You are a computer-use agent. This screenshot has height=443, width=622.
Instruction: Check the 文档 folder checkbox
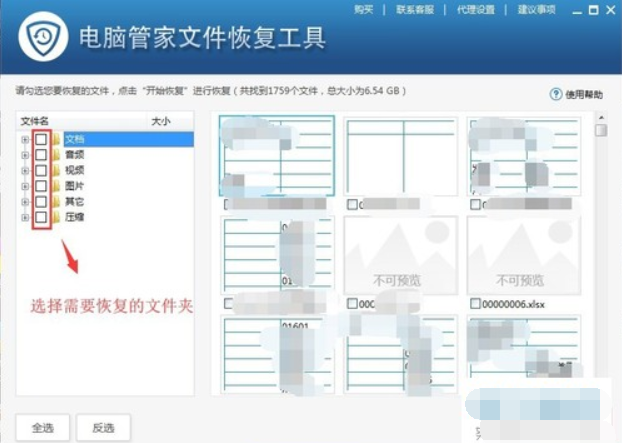click(41, 140)
